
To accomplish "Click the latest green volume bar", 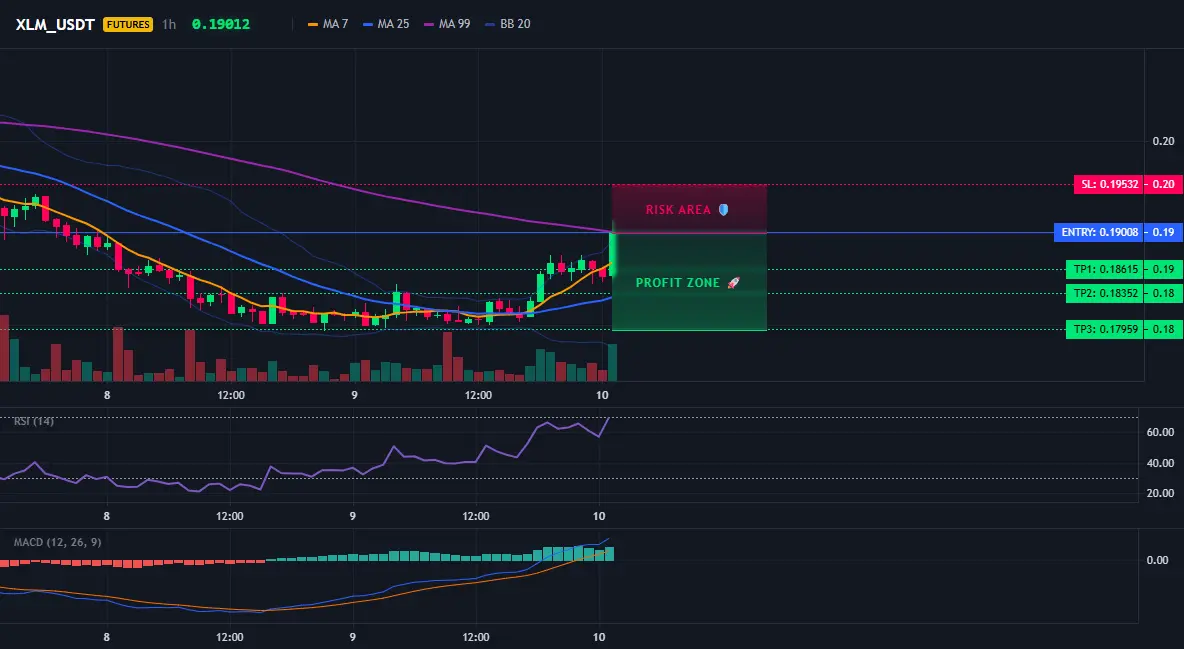I will [x=612, y=363].
